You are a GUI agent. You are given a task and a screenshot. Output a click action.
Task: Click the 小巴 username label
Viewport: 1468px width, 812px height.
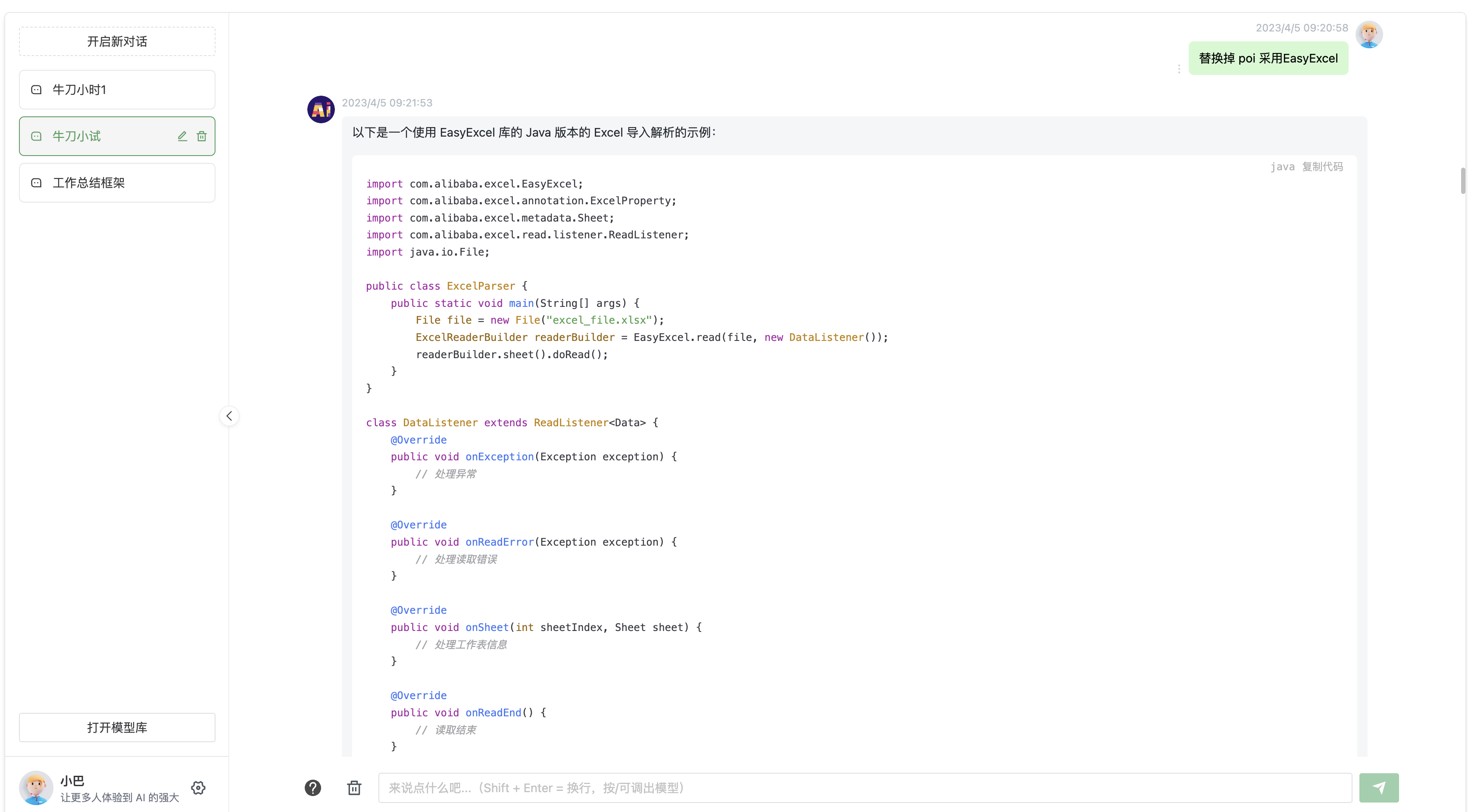72,781
